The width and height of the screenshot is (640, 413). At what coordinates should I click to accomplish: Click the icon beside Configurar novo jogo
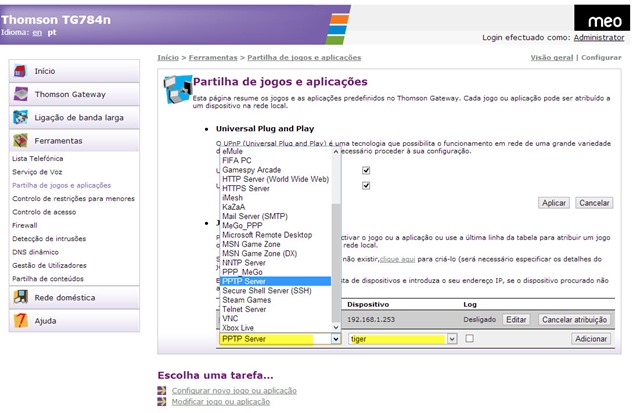162,390
